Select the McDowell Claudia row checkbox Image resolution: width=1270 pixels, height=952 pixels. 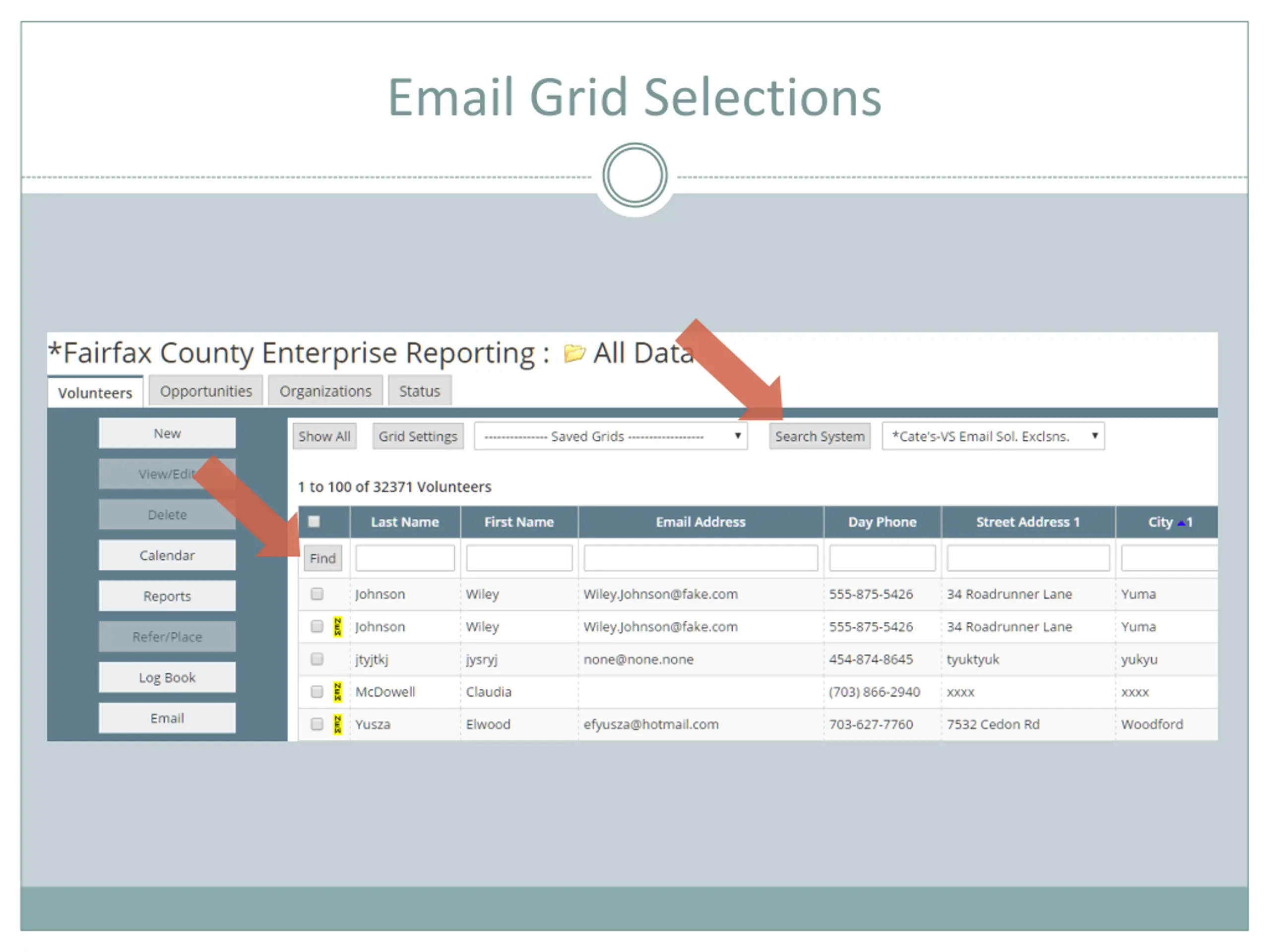tap(317, 692)
